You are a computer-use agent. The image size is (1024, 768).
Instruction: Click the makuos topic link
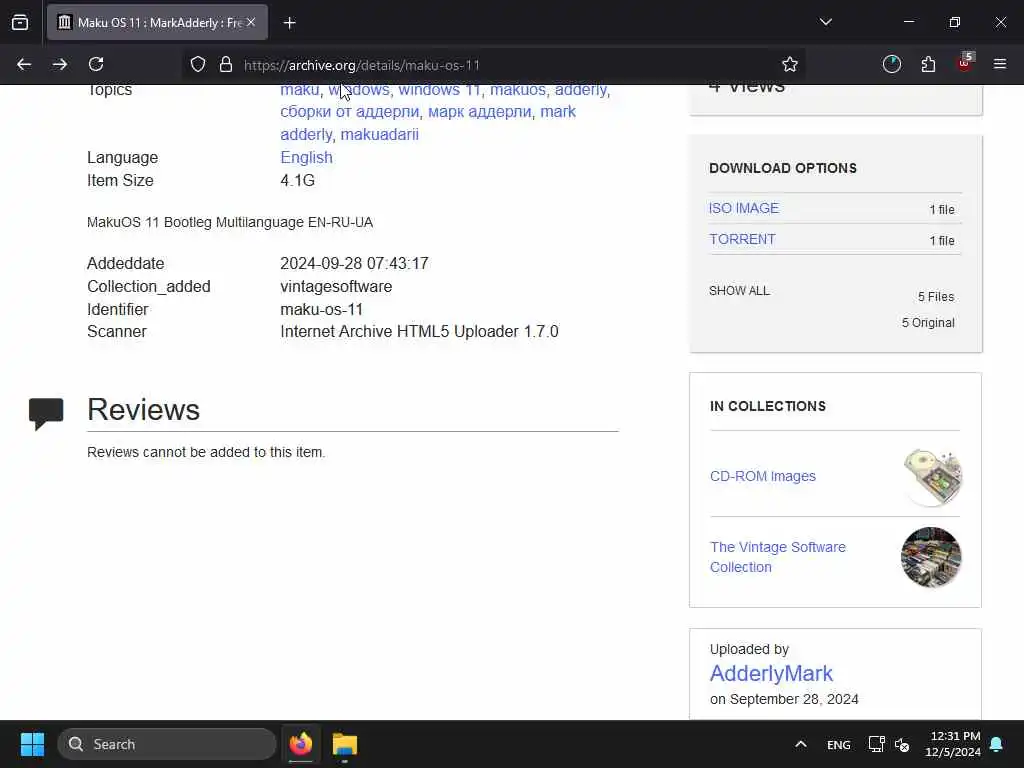518,91
